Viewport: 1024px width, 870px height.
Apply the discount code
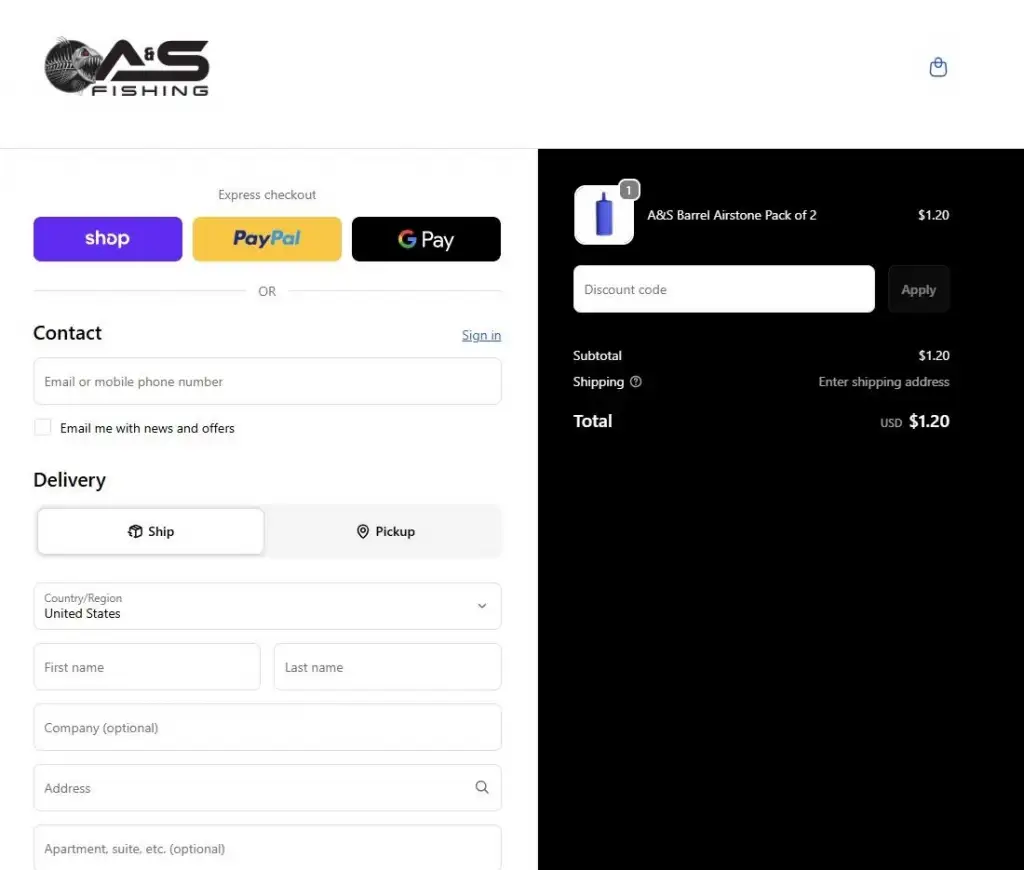(919, 289)
